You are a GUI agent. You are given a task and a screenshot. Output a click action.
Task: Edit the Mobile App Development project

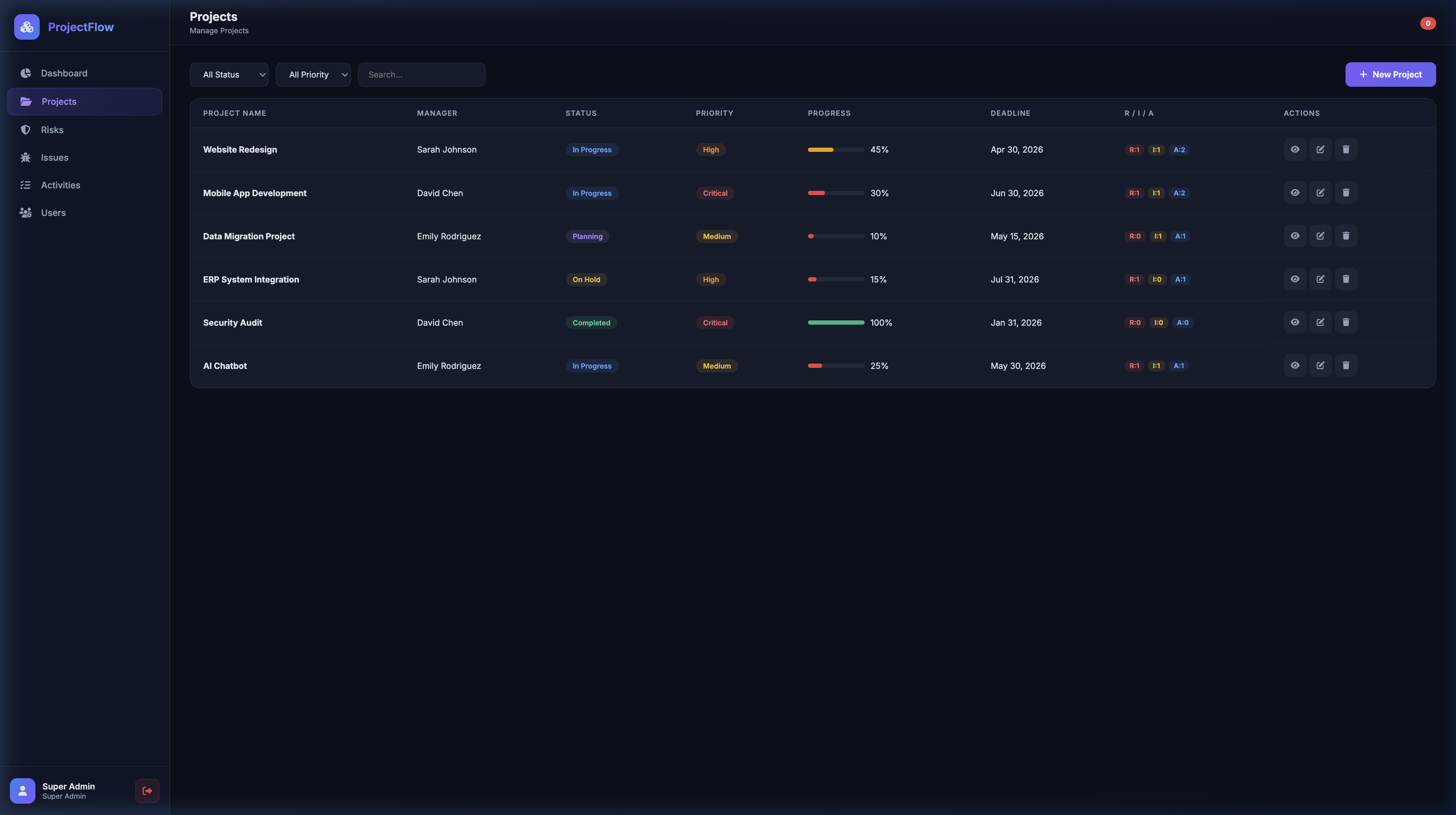pos(1320,193)
